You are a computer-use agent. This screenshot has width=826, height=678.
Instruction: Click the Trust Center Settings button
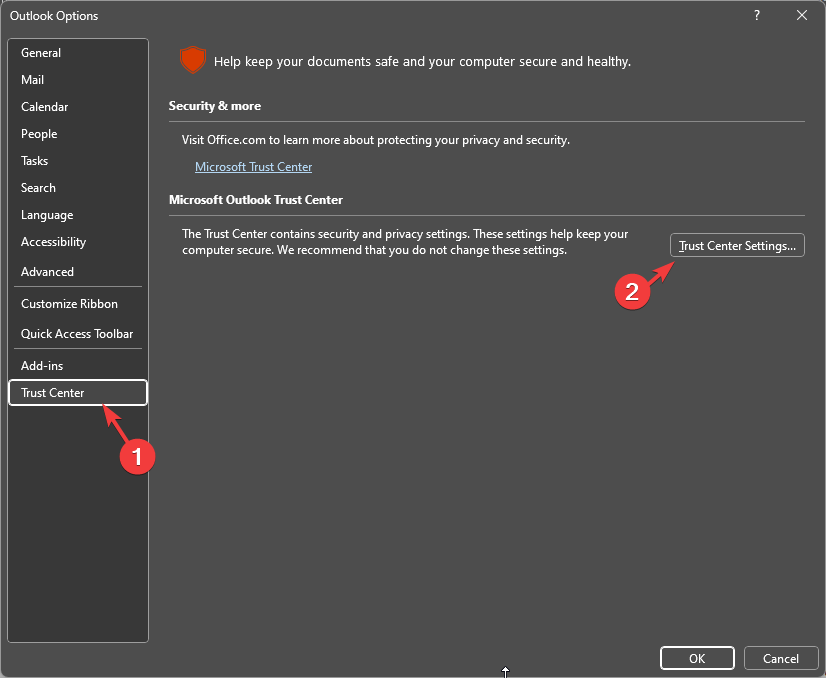point(737,245)
